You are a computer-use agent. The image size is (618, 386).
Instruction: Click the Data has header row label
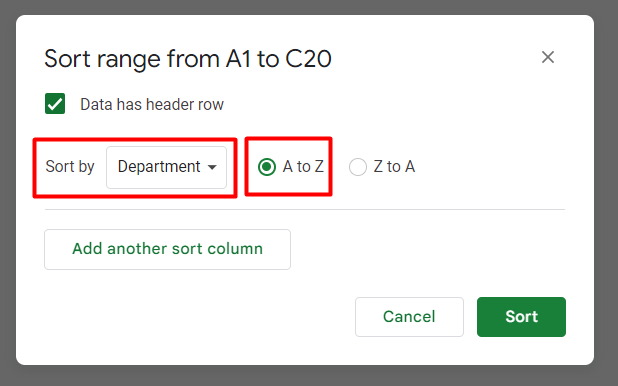pos(152,104)
